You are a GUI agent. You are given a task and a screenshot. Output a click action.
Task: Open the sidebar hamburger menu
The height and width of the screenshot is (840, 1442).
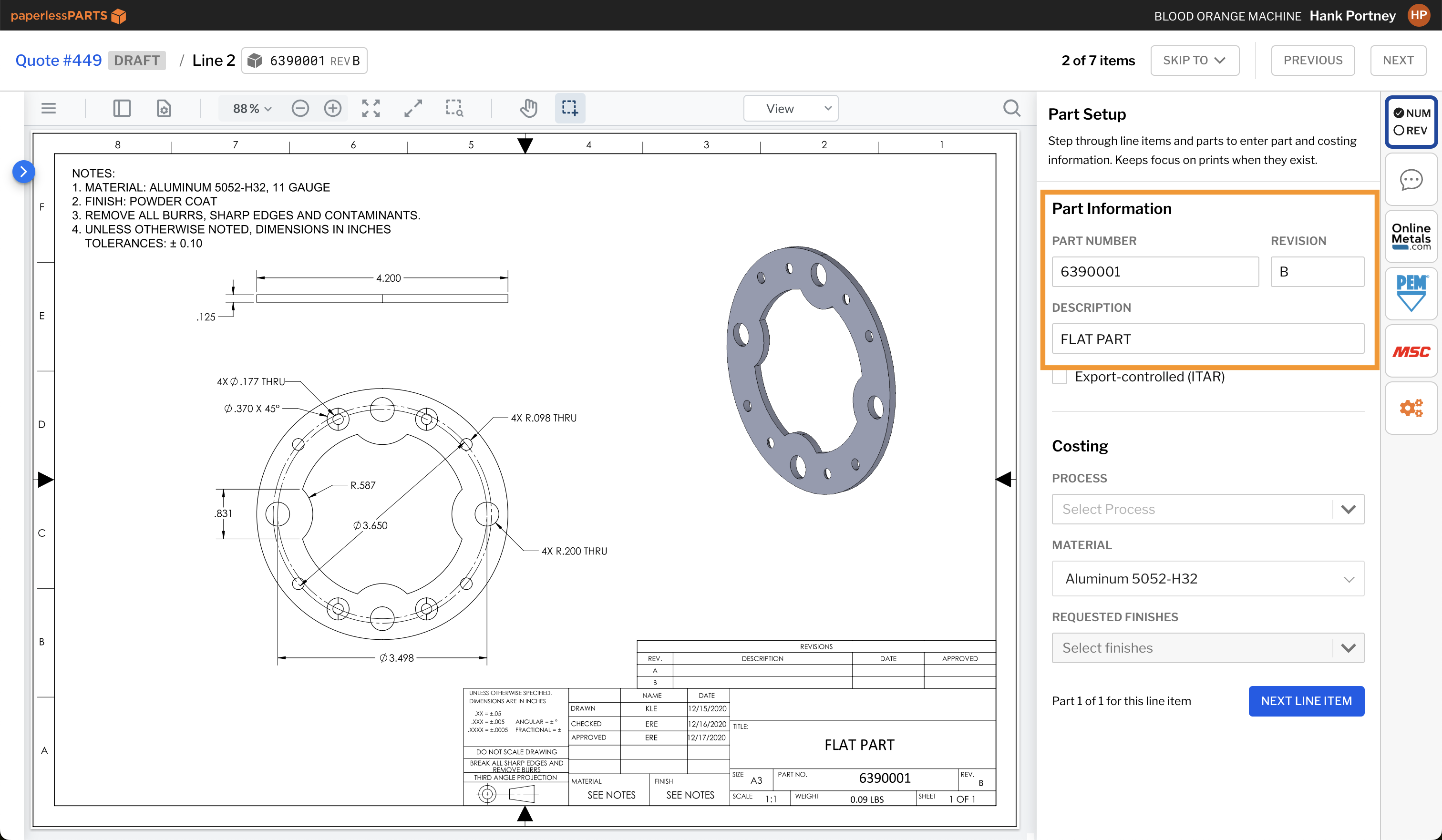tap(48, 108)
